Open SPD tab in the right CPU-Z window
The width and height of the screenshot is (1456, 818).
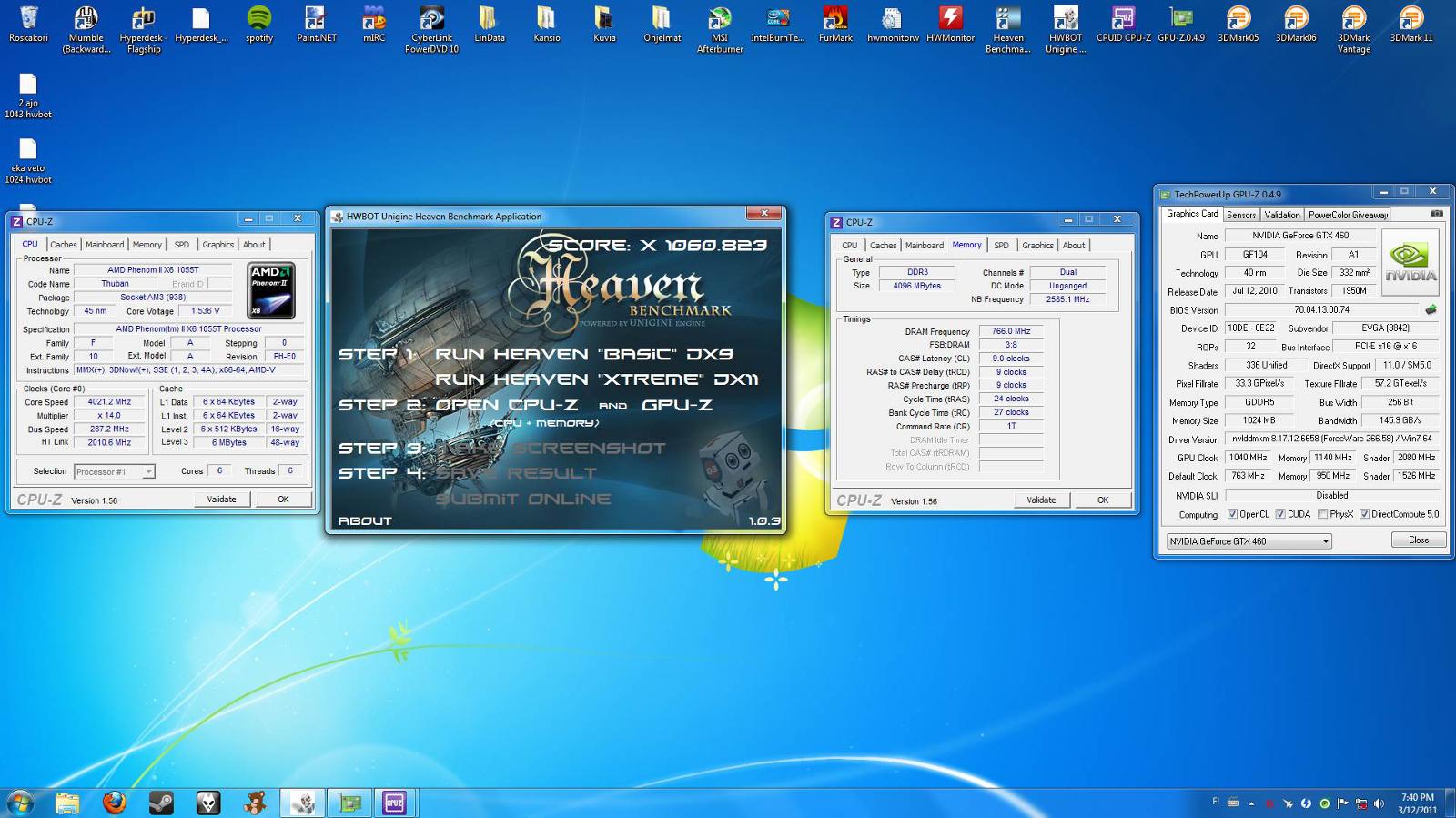(1001, 245)
